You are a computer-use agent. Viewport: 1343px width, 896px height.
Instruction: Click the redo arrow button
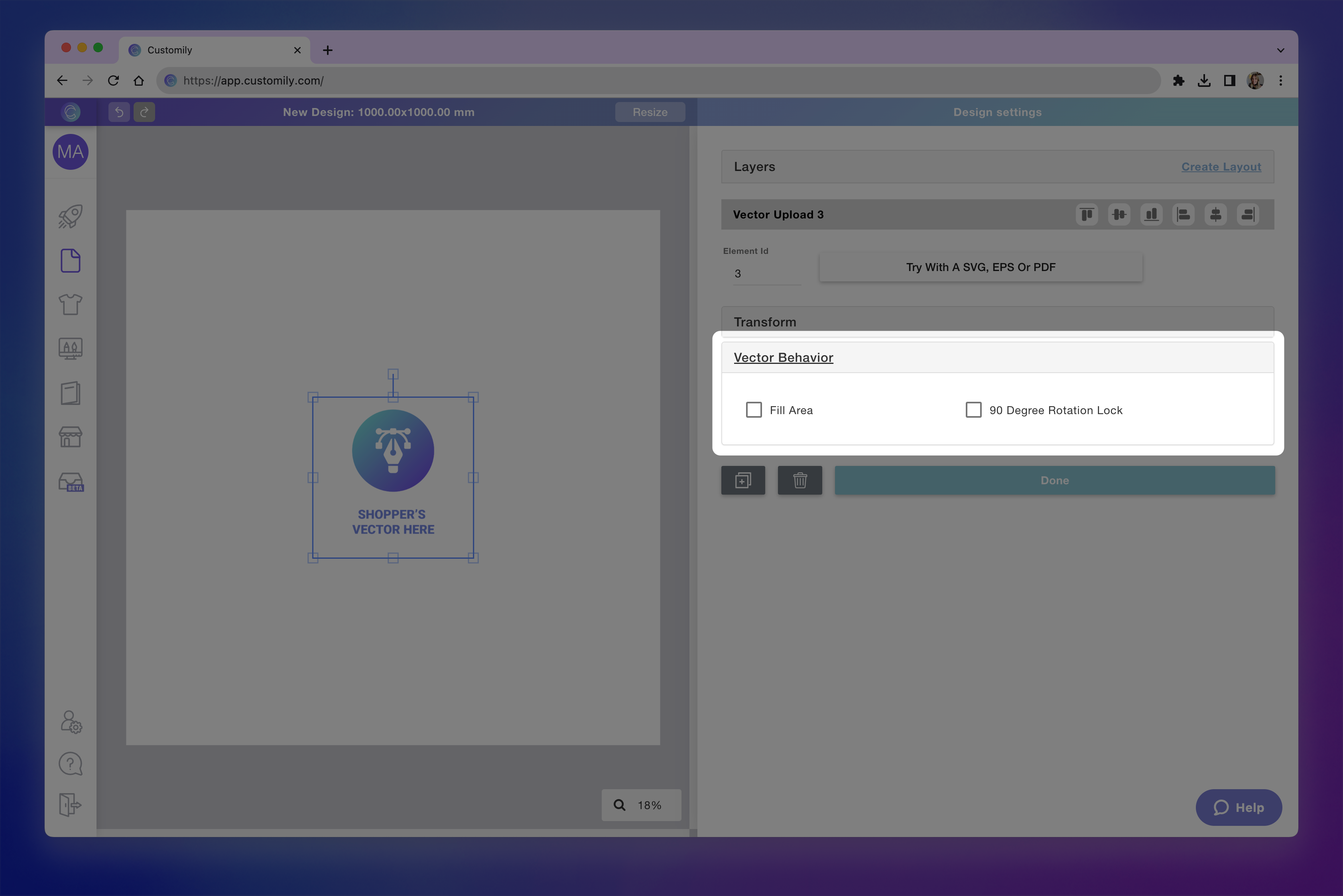tap(144, 112)
